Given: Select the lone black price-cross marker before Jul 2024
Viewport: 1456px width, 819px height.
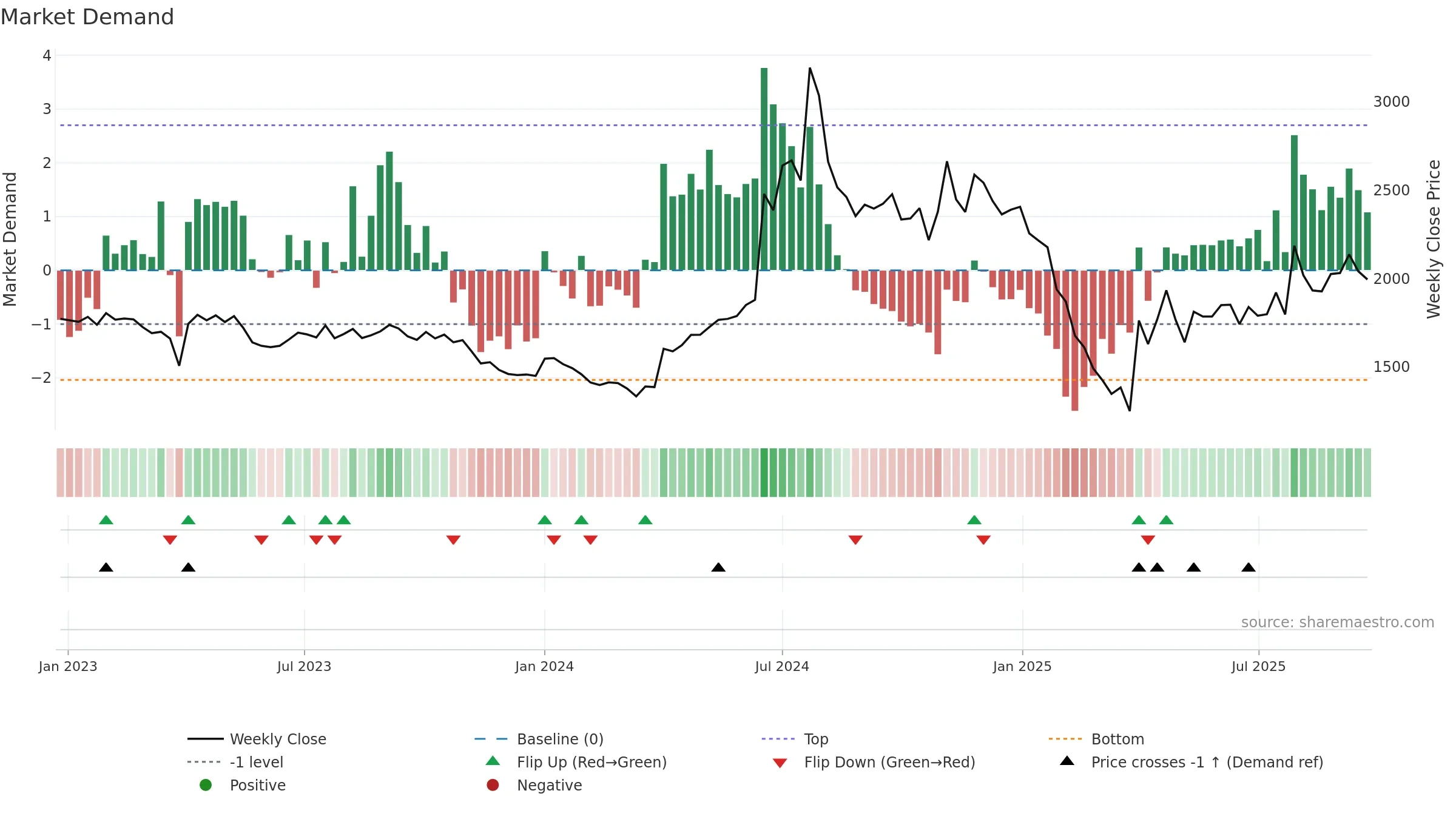Looking at the screenshot, I should tap(718, 567).
